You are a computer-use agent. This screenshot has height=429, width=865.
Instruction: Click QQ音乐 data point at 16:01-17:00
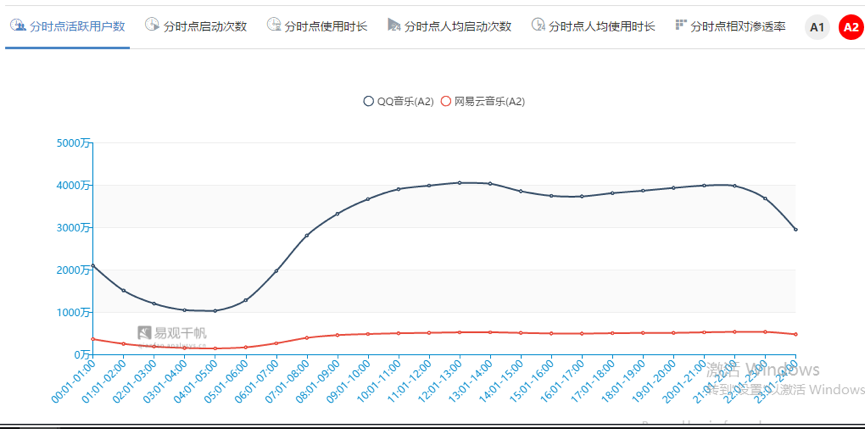coord(581,196)
